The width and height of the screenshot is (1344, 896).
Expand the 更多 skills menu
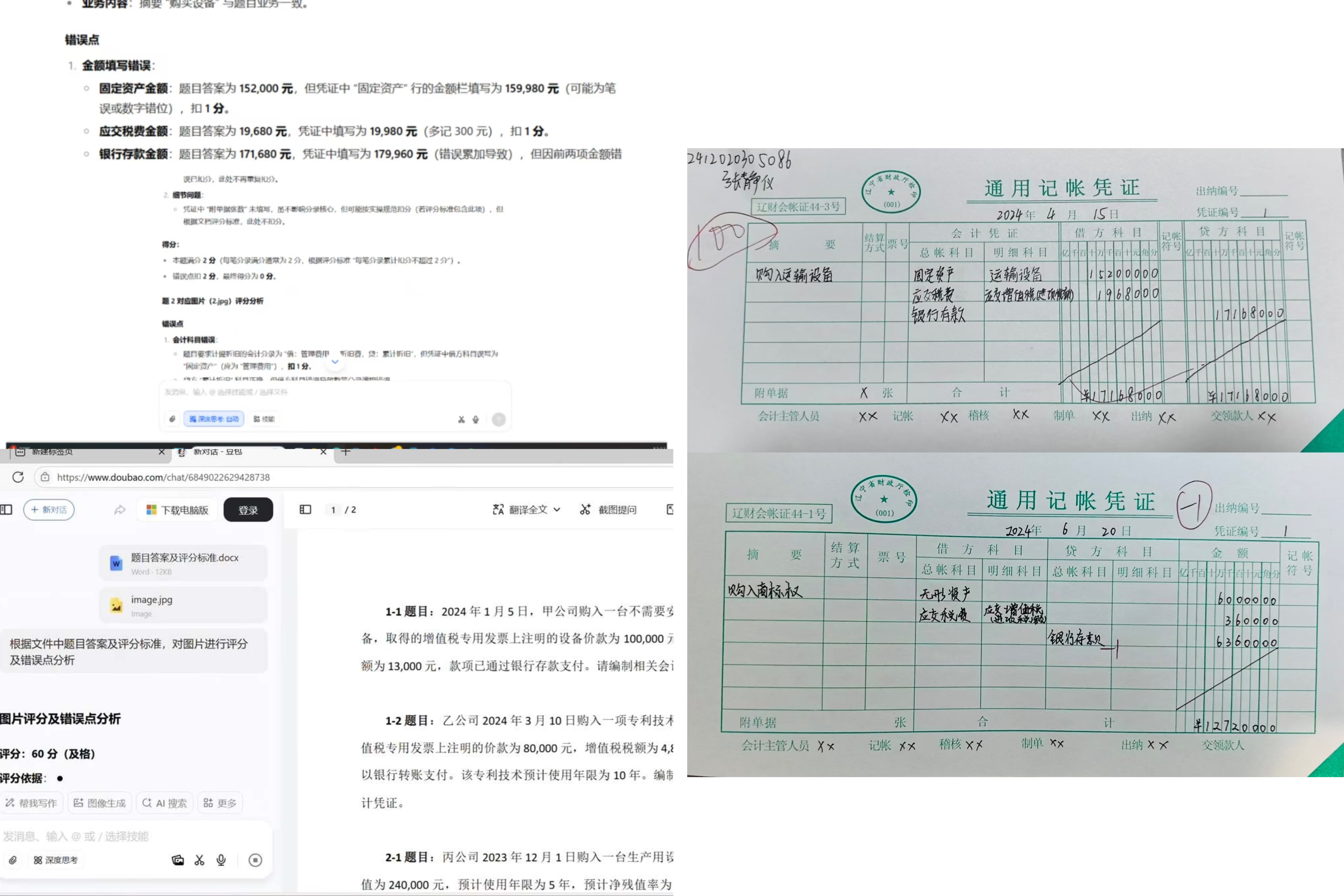(220, 803)
